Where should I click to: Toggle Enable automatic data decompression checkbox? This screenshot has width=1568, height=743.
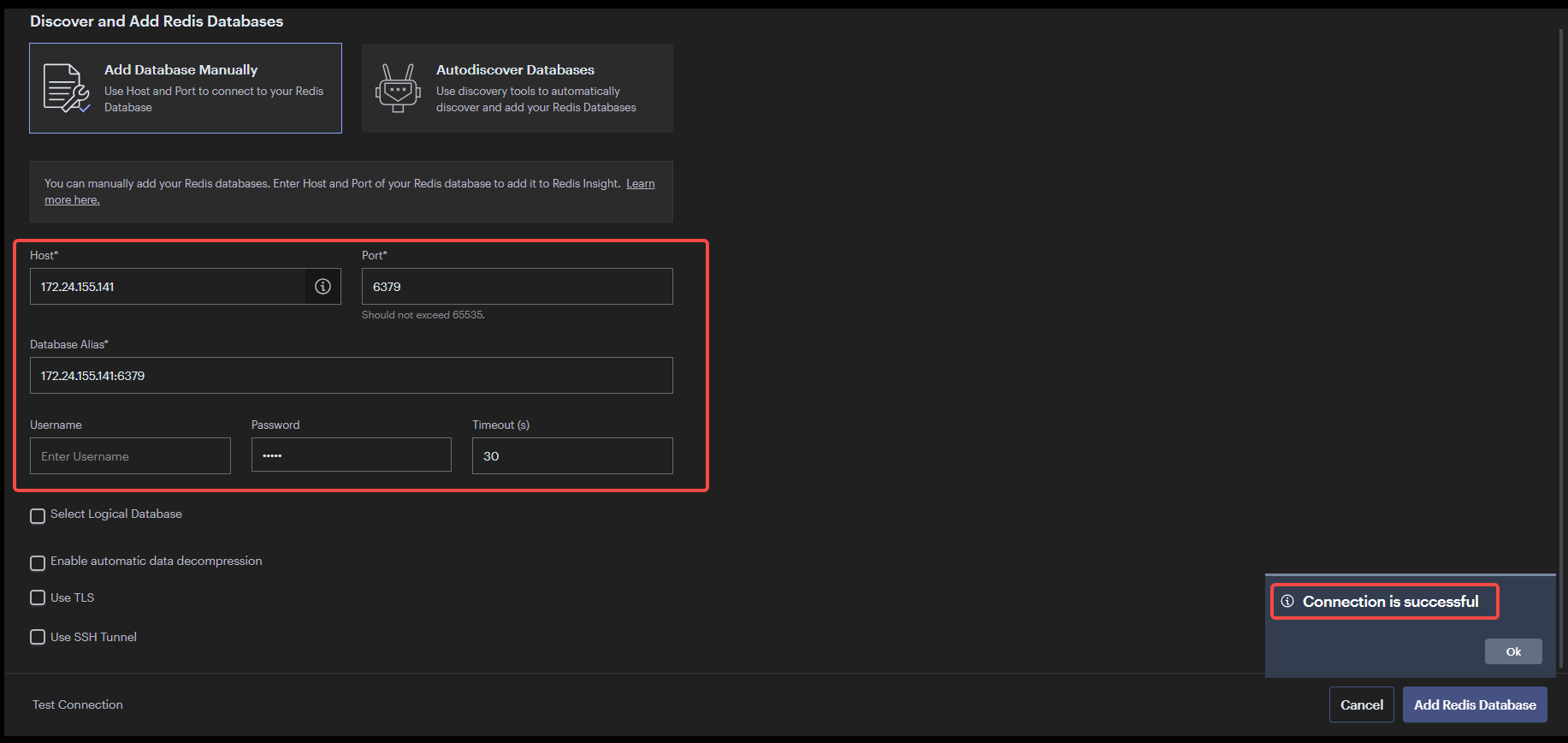click(x=38, y=562)
